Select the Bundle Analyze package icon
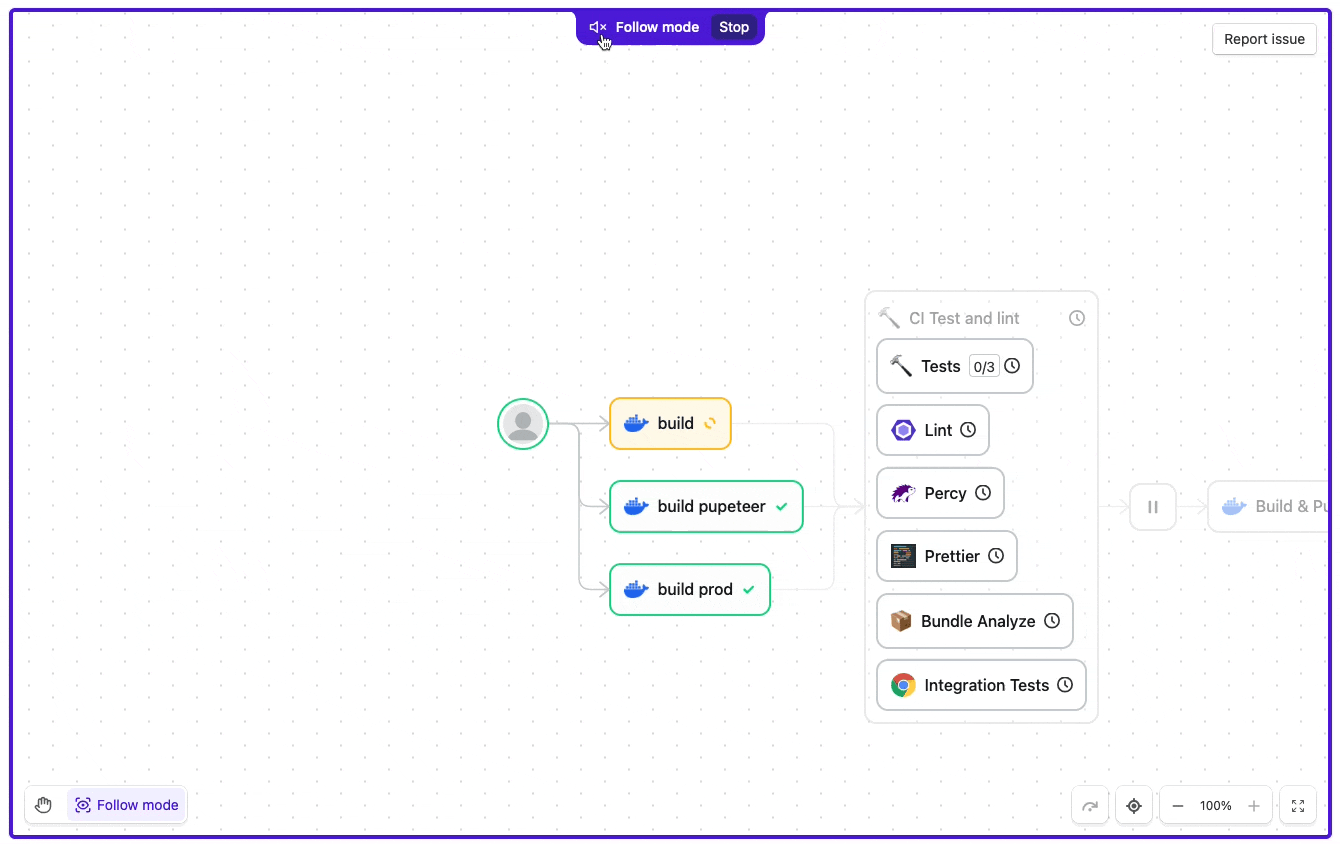The image size is (1340, 844). (901, 620)
